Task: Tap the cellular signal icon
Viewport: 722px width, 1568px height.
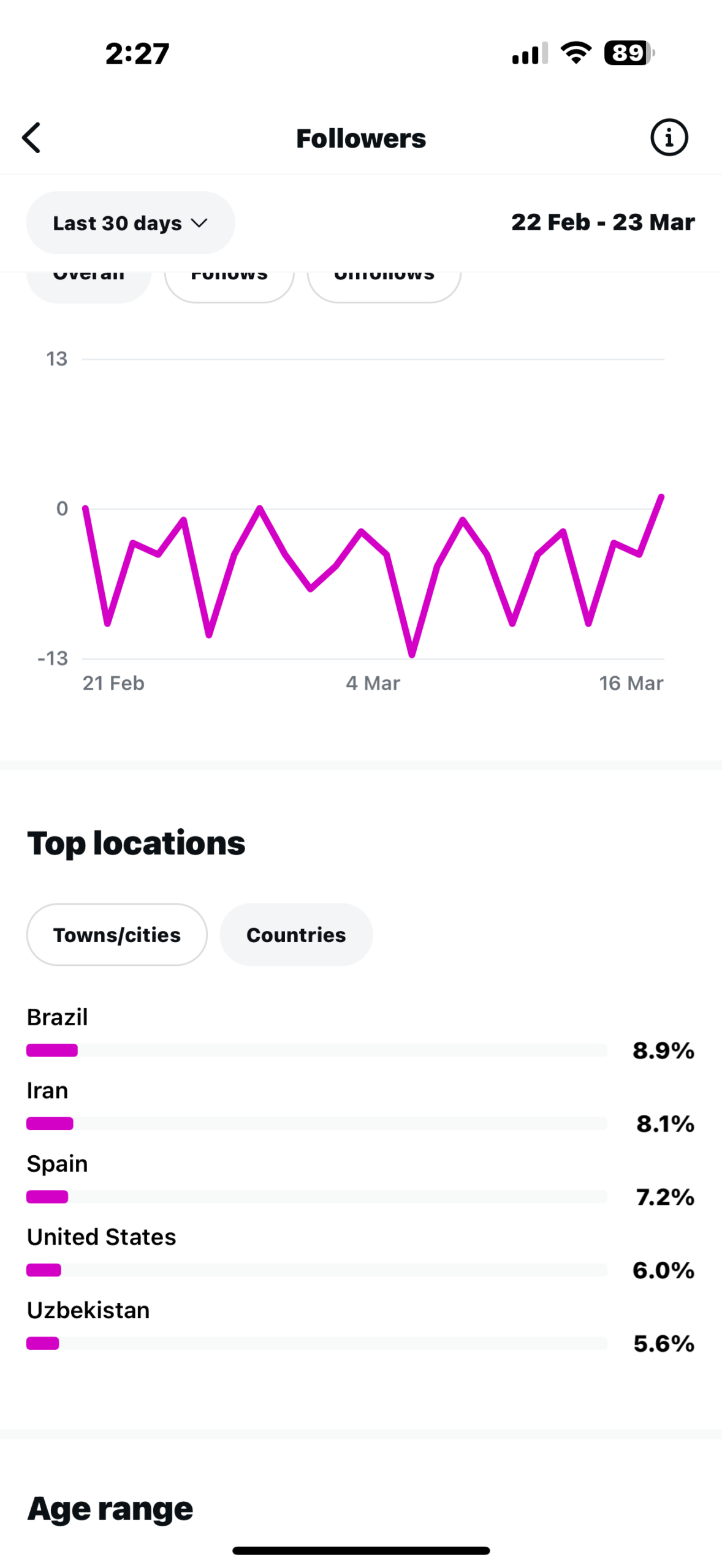Action: 530,54
